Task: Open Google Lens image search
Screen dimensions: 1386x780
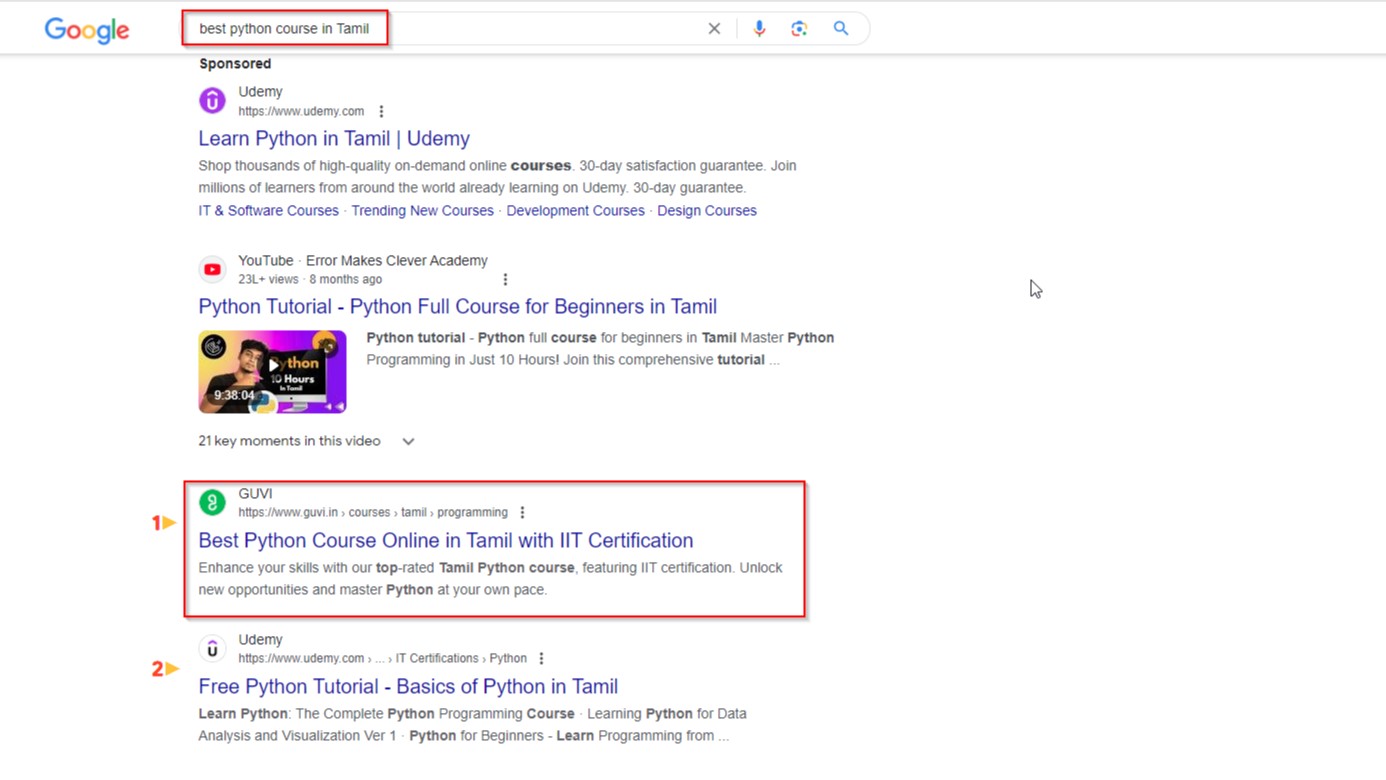Action: click(799, 28)
